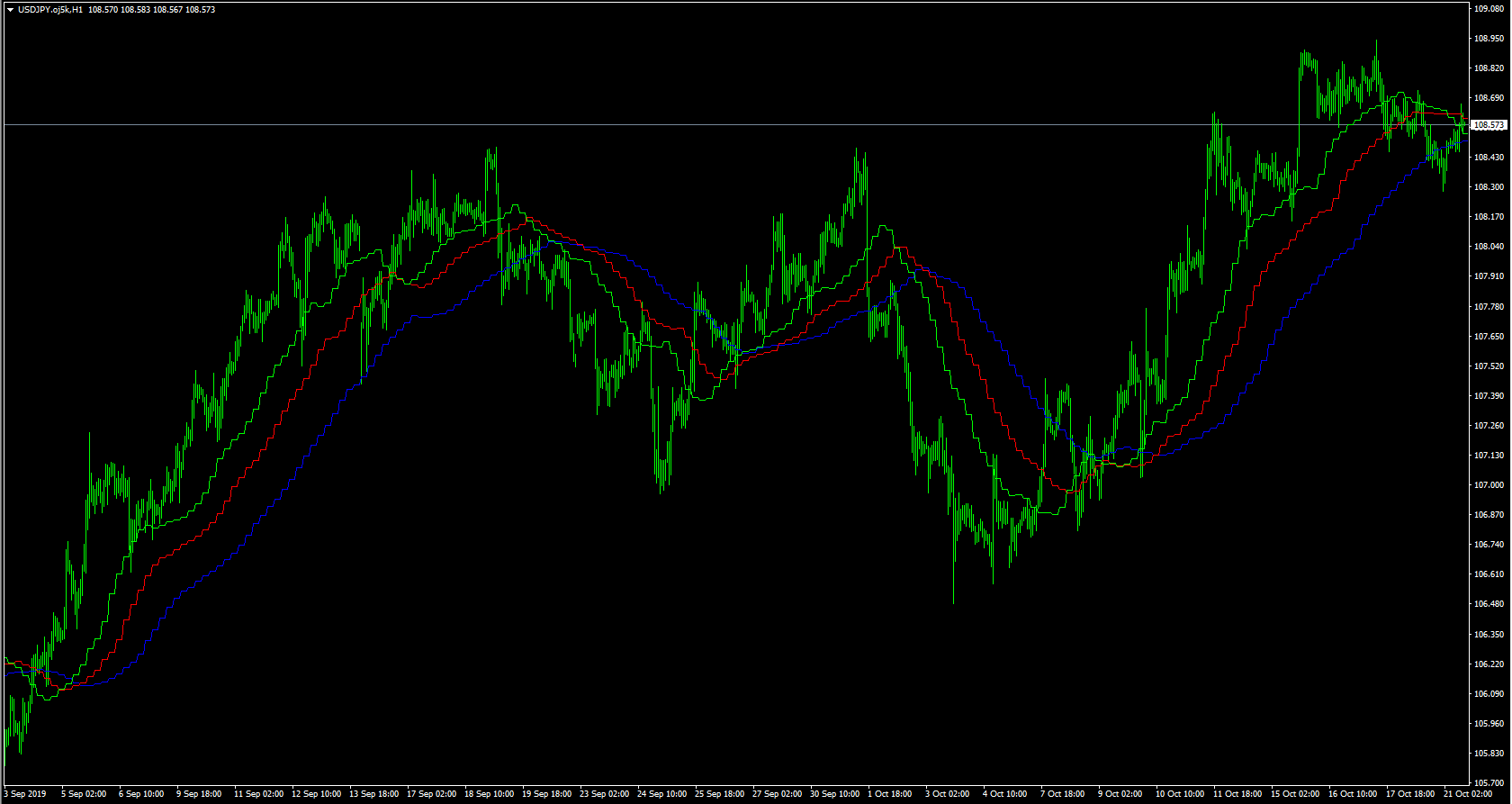This screenshot has height=804, width=1512.
Task: Click the 1 Oct 18:00 time label
Action: pos(890,794)
